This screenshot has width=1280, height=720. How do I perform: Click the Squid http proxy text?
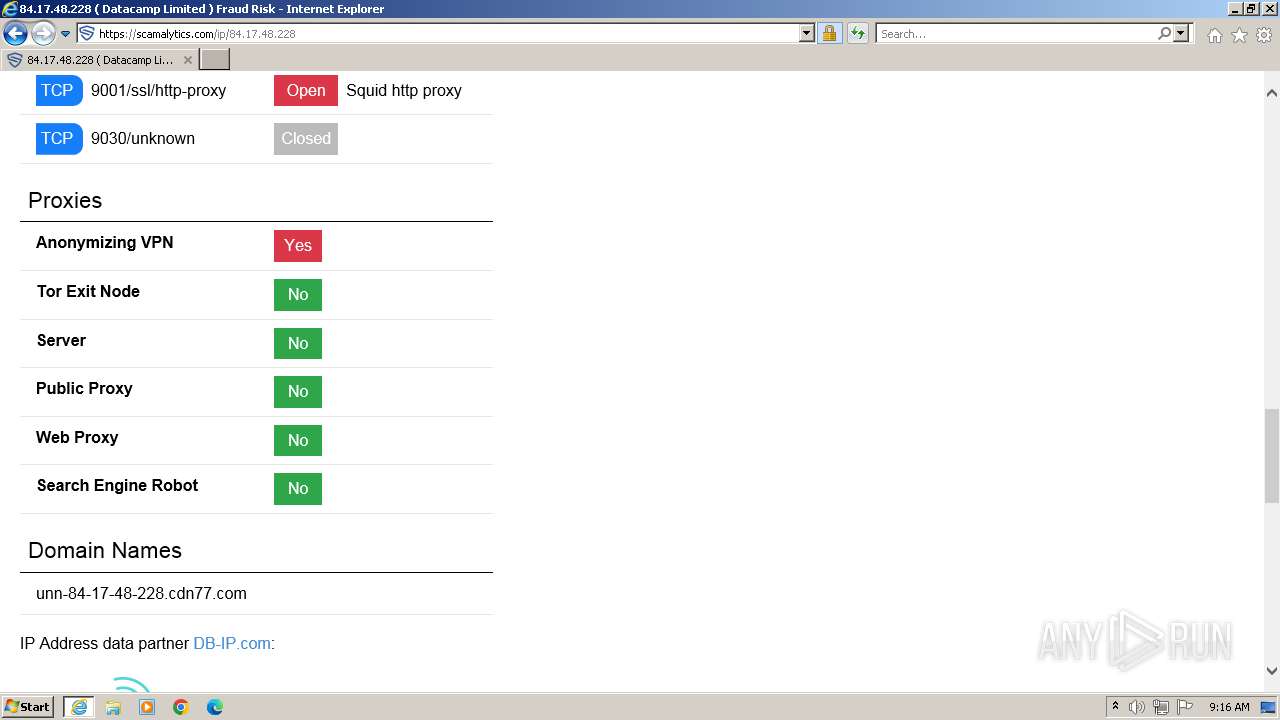404,90
